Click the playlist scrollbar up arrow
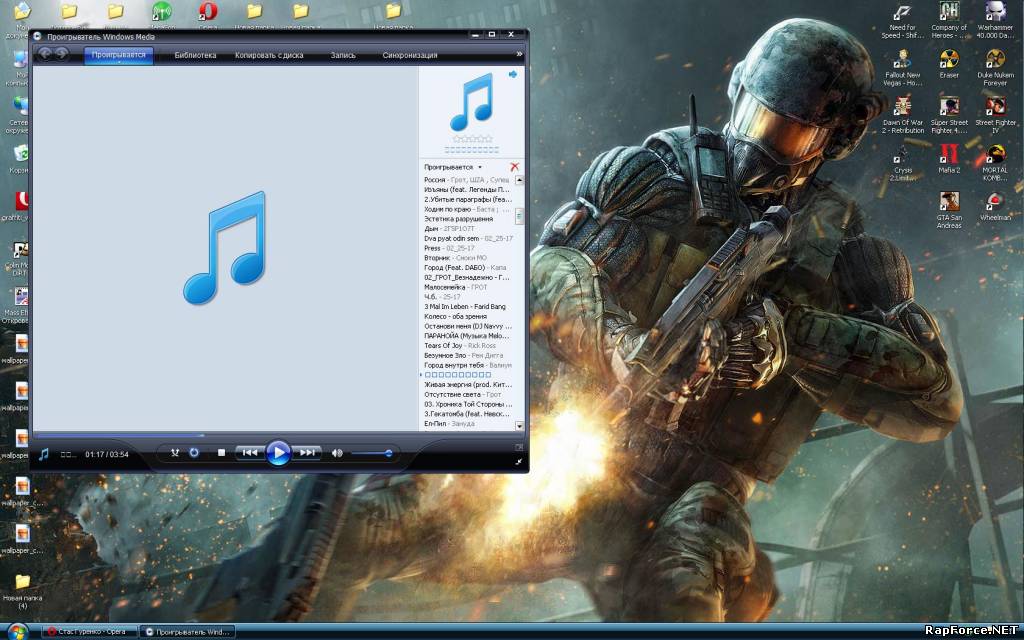 (520, 180)
